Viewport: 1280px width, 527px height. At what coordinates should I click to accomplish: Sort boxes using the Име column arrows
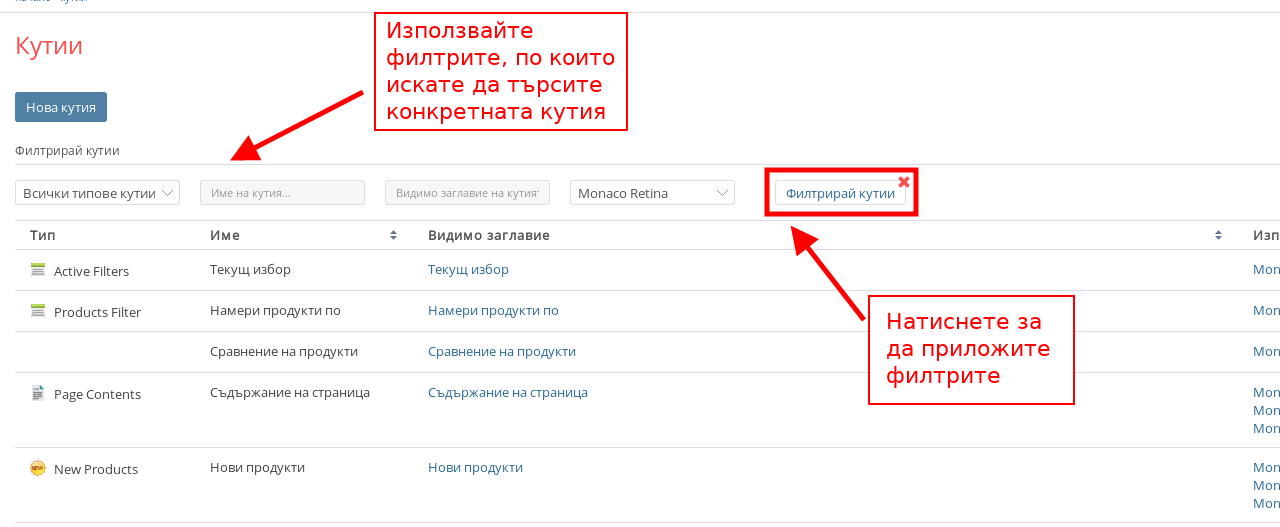pyautogui.click(x=393, y=235)
